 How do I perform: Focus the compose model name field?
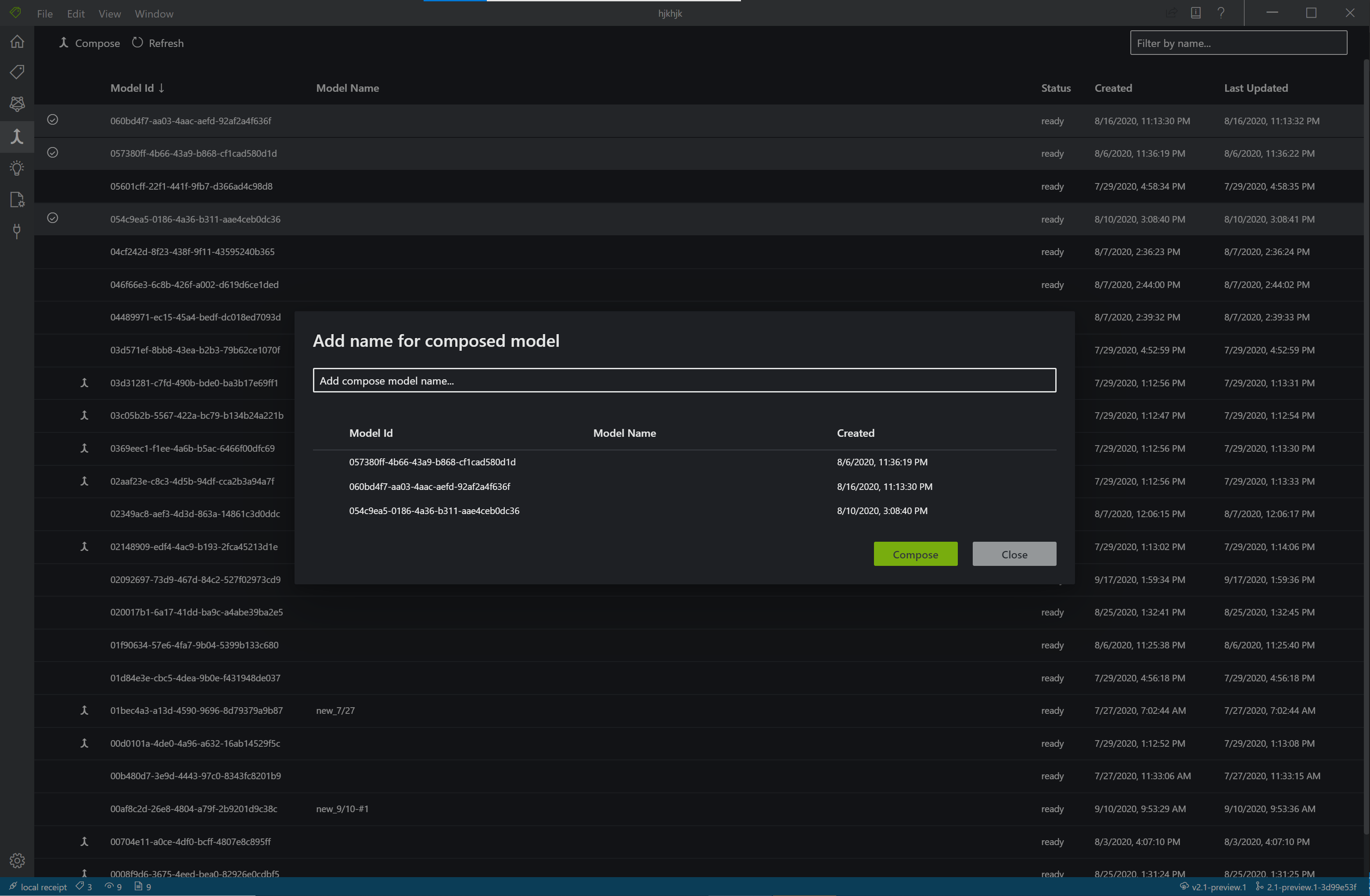684,381
